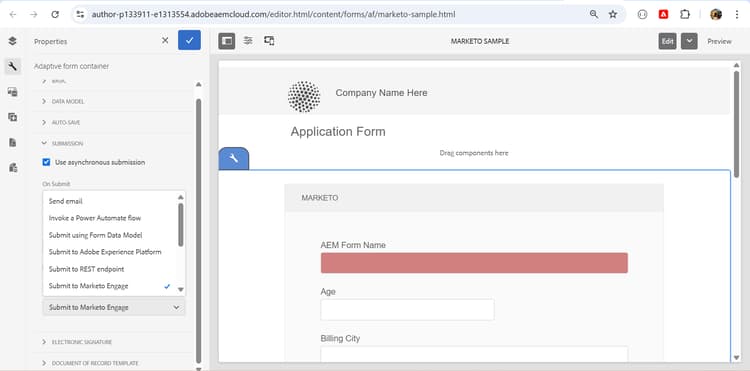Choose Submit to Marketo Engage in list
The image size is (750, 371).
(x=110, y=286)
